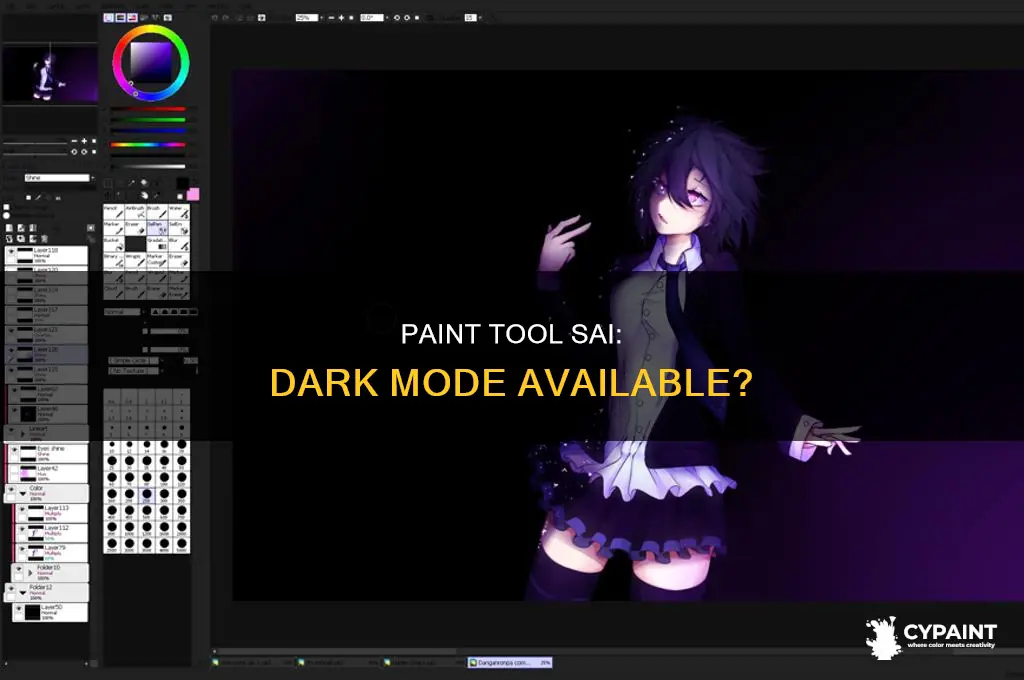
Task: Undo with the top toolbar arrow
Action: [x=214, y=18]
